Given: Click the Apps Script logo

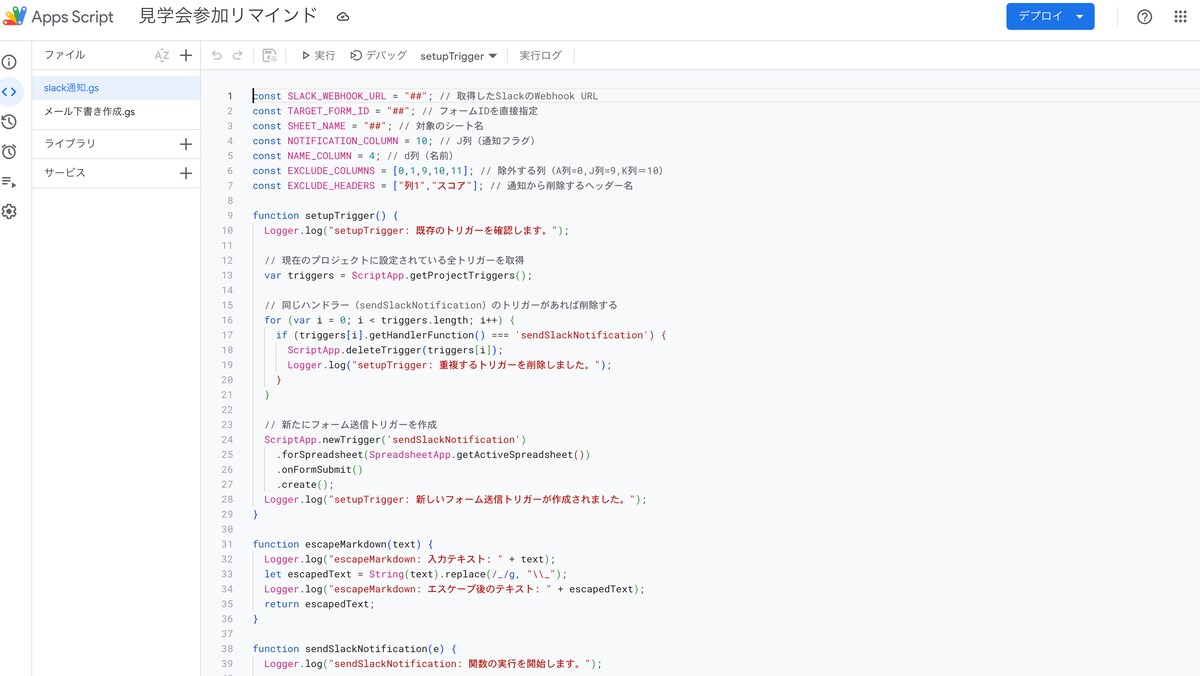Looking at the screenshot, I should point(15,16).
